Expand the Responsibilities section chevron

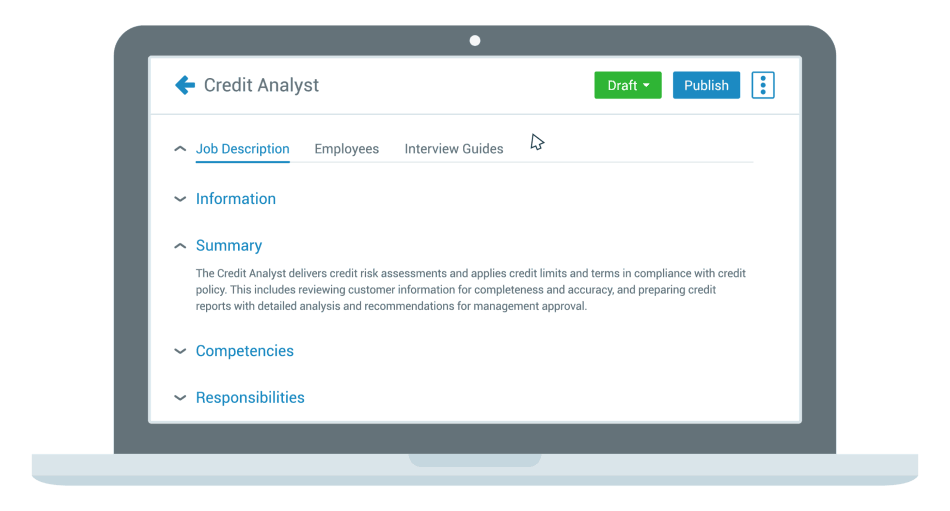[180, 398]
